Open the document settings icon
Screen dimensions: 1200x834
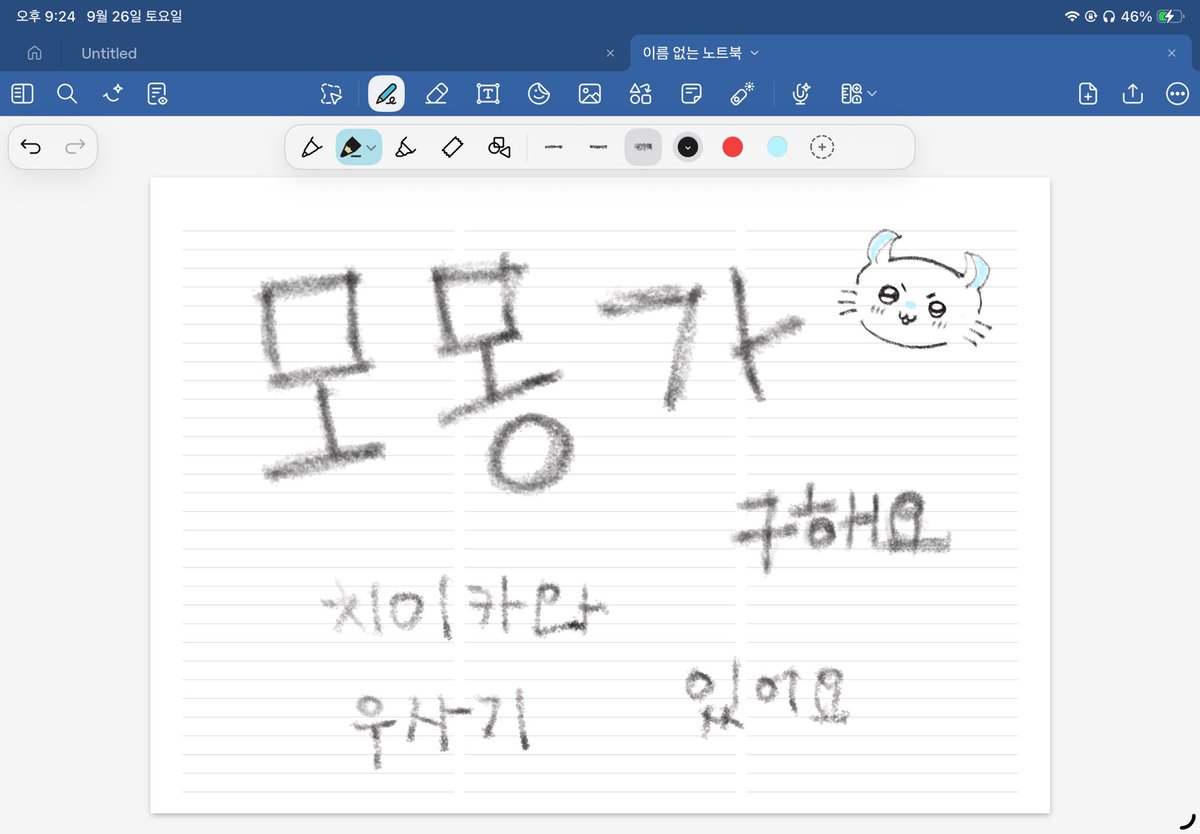pos(157,94)
